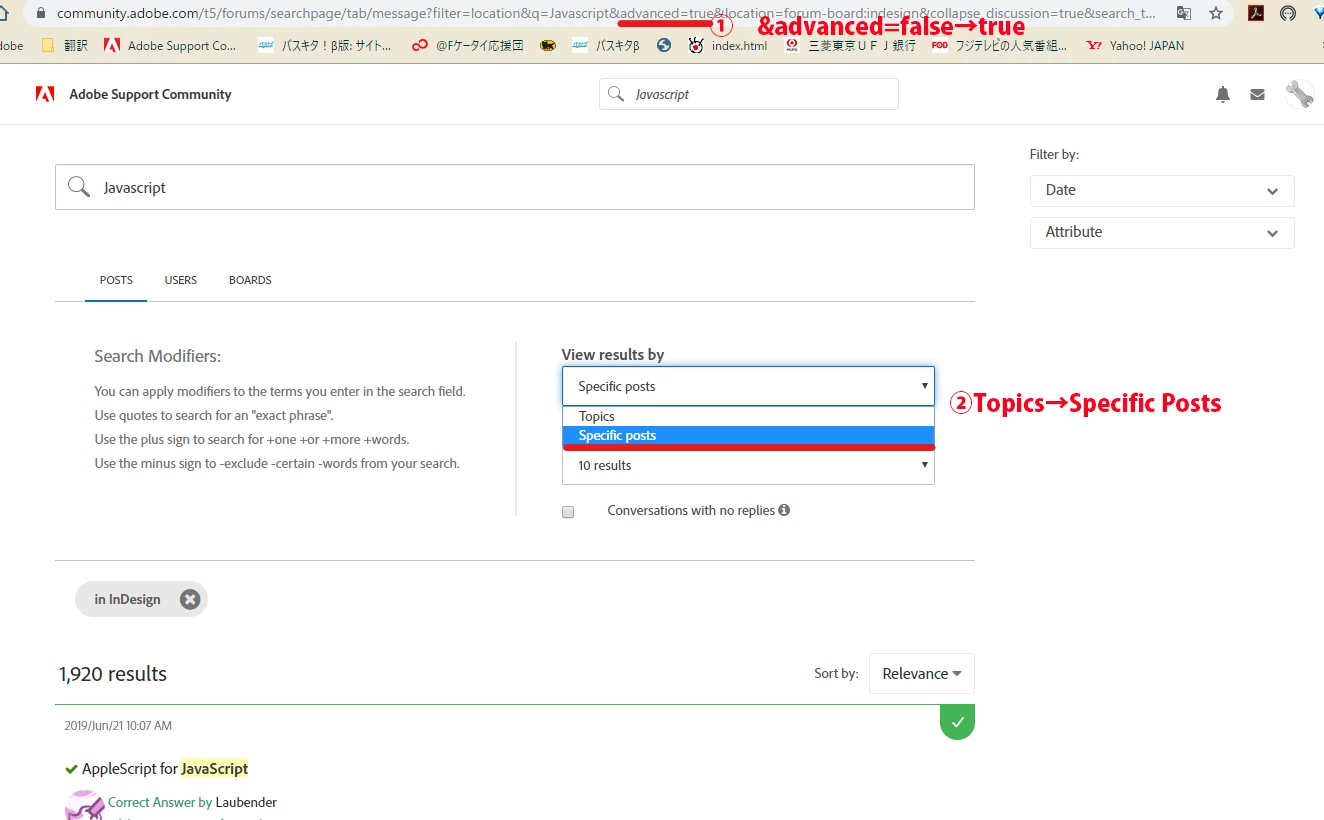This screenshot has height=820, width=1324.
Task: Click the header search box containing Javascript
Action: pyautogui.click(x=749, y=94)
